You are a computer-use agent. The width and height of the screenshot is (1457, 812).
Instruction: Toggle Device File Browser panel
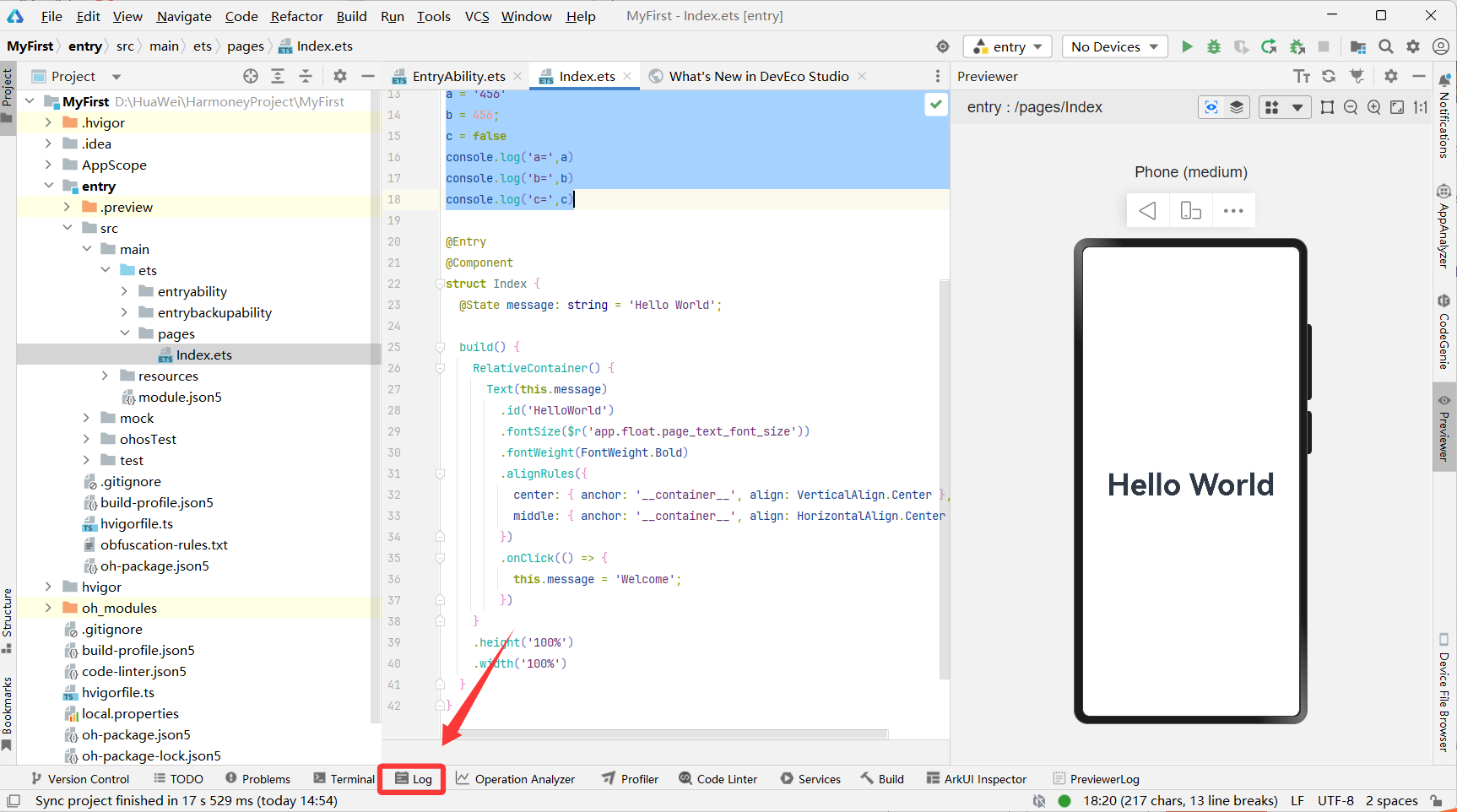click(1444, 693)
